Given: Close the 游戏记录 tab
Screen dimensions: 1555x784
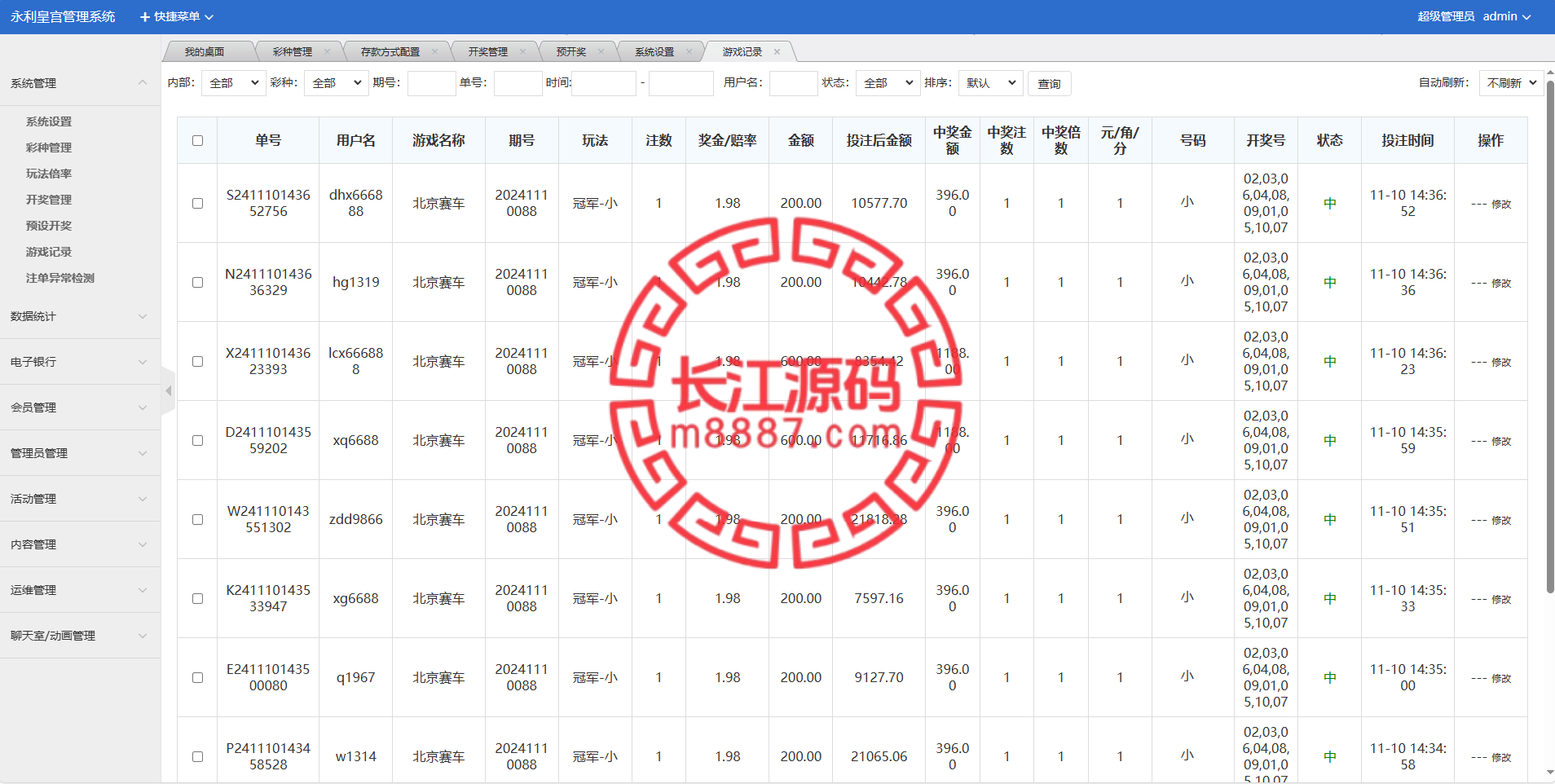Looking at the screenshot, I should (x=777, y=51).
